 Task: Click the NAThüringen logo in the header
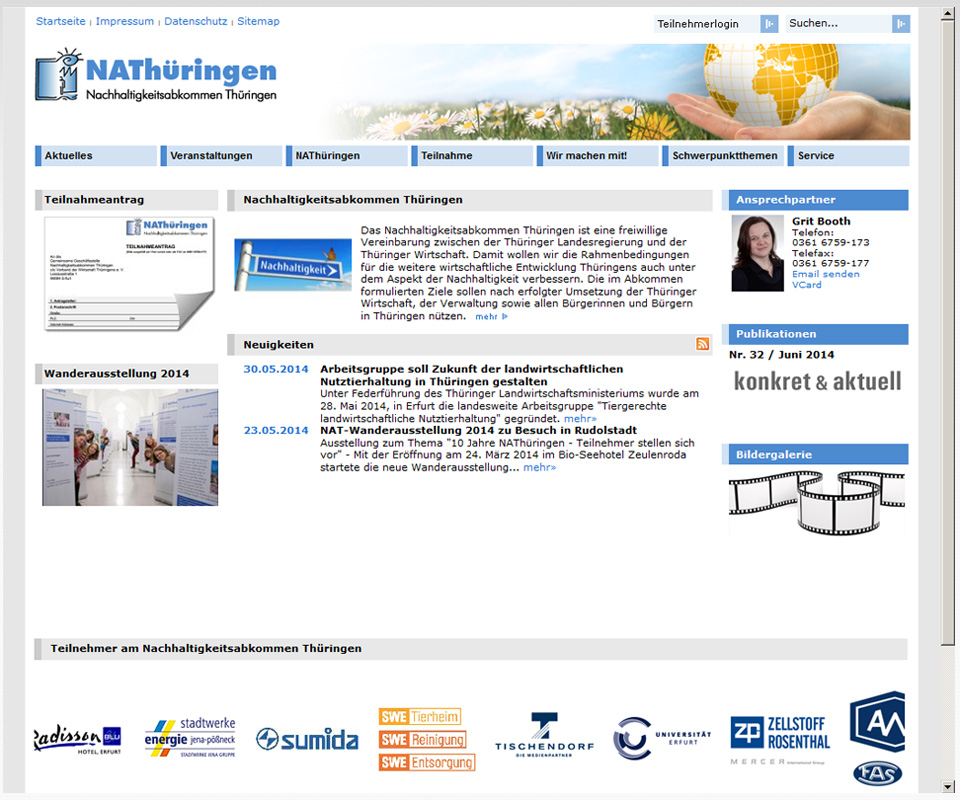pos(156,75)
